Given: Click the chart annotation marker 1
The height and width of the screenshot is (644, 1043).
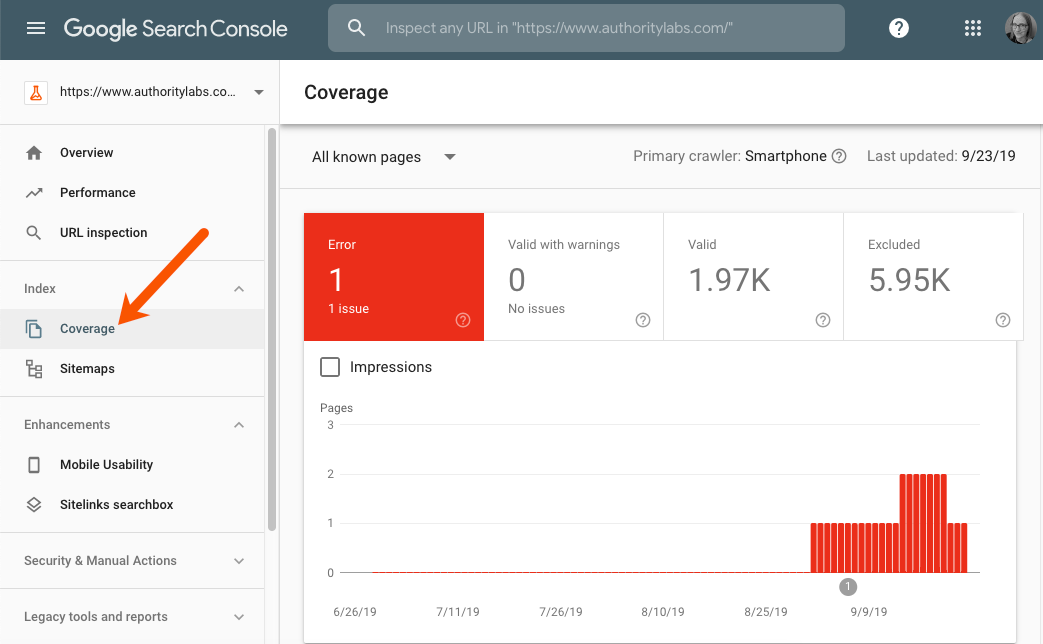Looking at the screenshot, I should coord(848,587).
